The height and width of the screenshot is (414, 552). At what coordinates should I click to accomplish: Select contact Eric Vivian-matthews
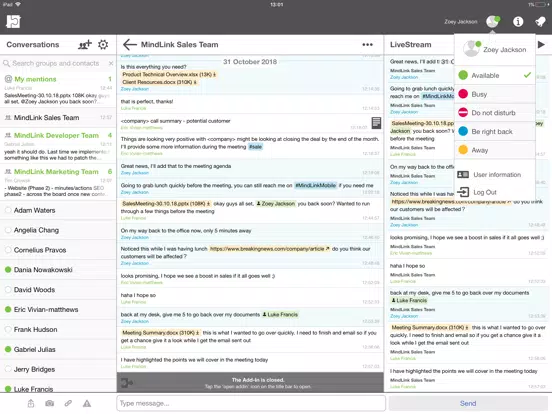(58, 309)
